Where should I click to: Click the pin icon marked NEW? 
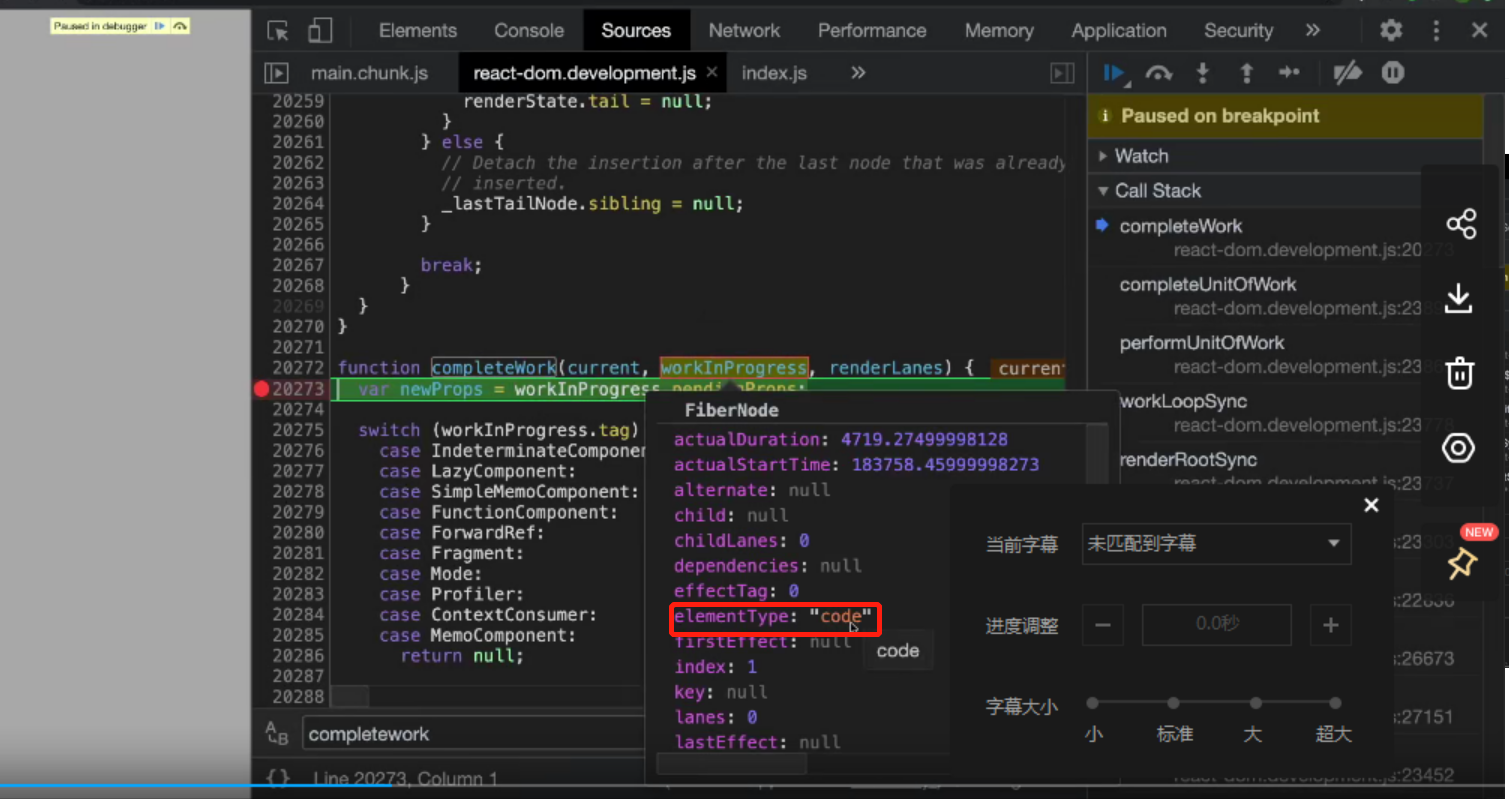(x=1460, y=563)
